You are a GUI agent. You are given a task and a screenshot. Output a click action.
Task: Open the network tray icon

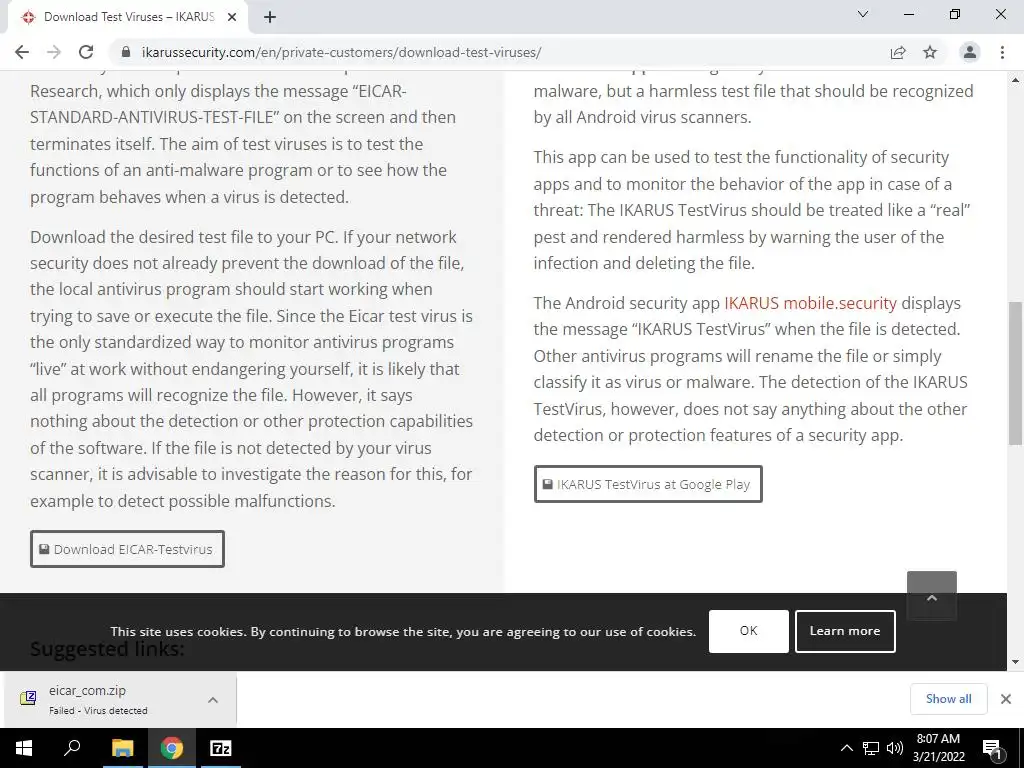871,748
